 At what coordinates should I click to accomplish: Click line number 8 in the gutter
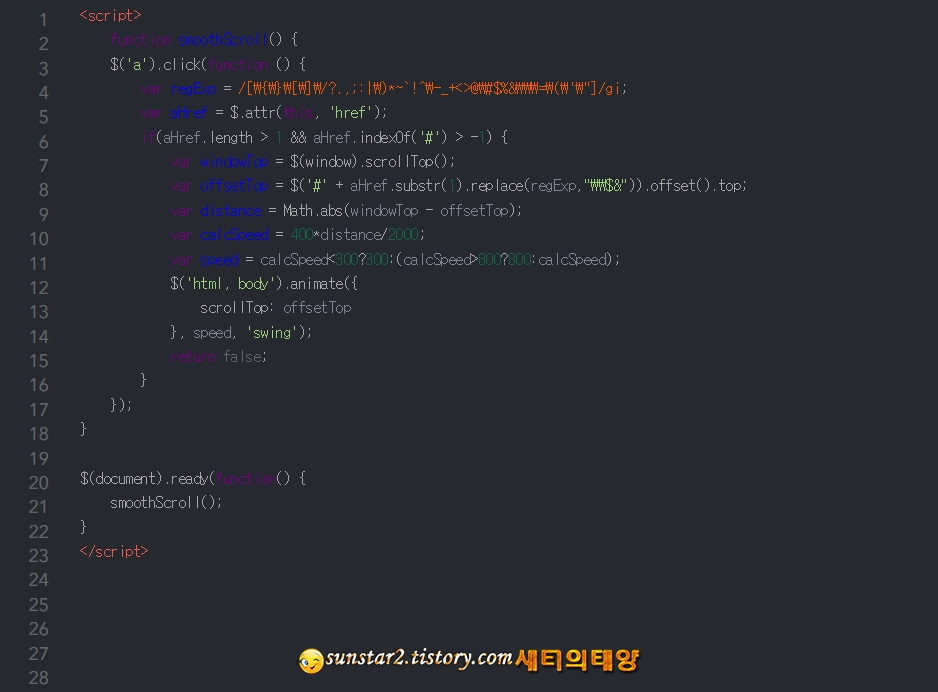43,190
